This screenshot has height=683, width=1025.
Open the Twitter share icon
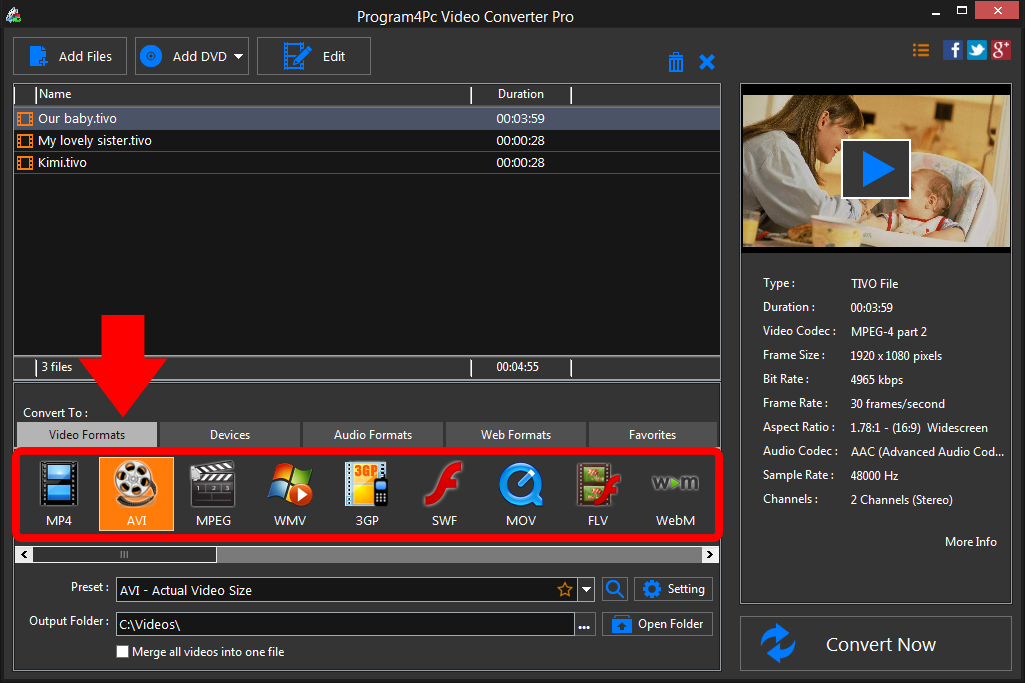tap(977, 50)
